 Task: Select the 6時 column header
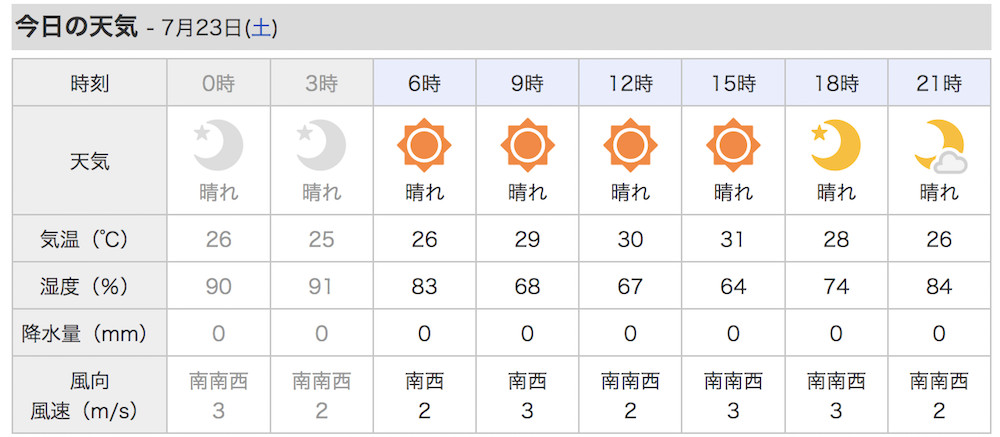point(424,83)
